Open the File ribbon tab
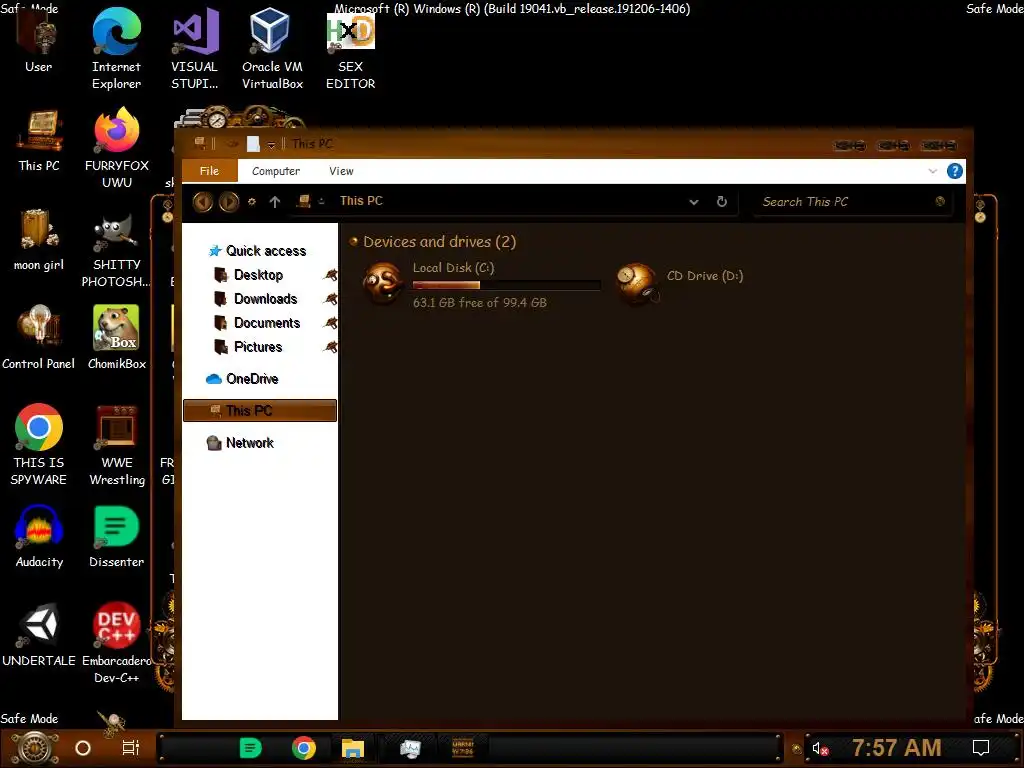The width and height of the screenshot is (1024, 768). pyautogui.click(x=209, y=171)
